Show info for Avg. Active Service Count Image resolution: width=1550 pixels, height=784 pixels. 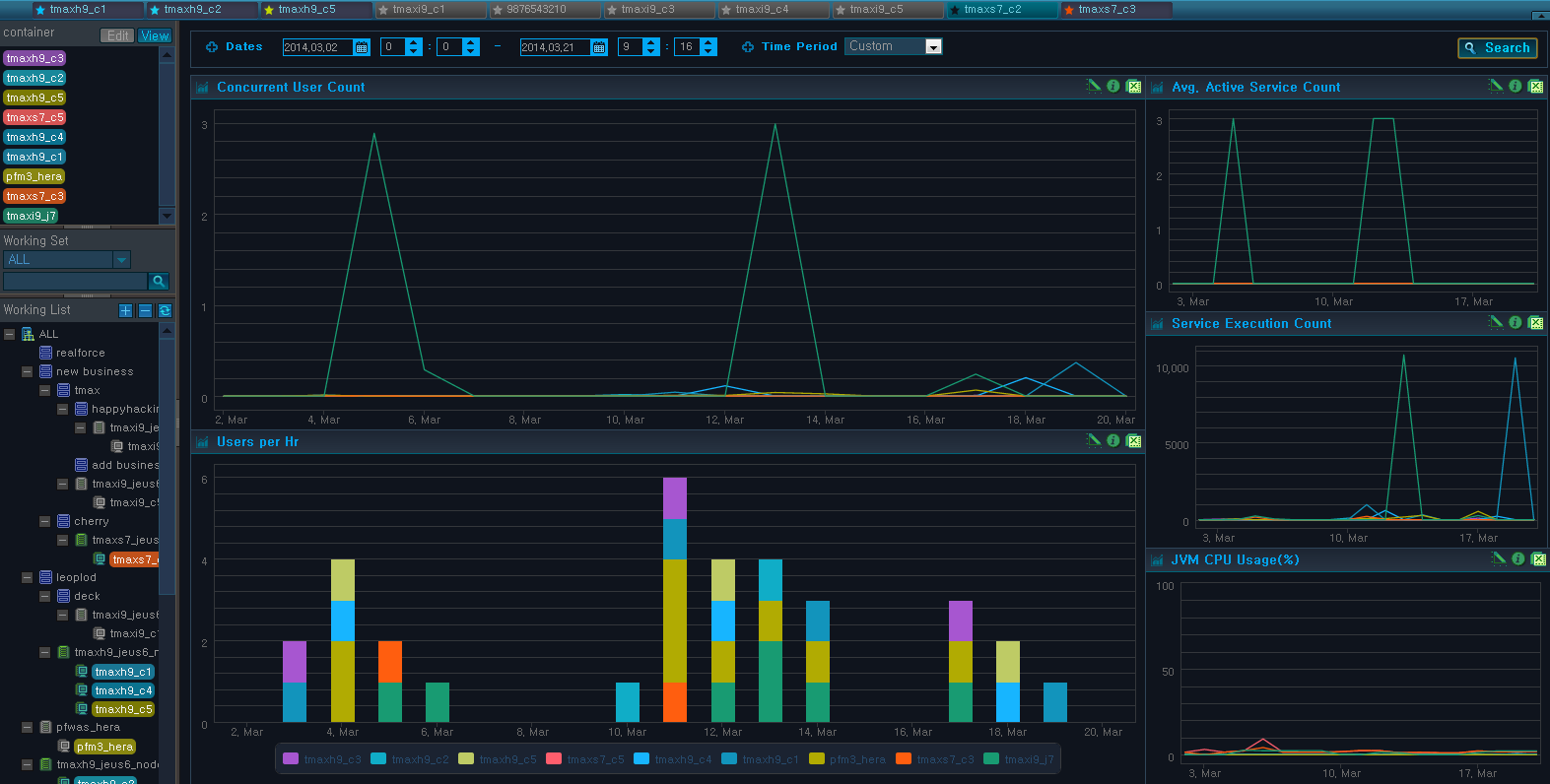pyautogui.click(x=1516, y=86)
